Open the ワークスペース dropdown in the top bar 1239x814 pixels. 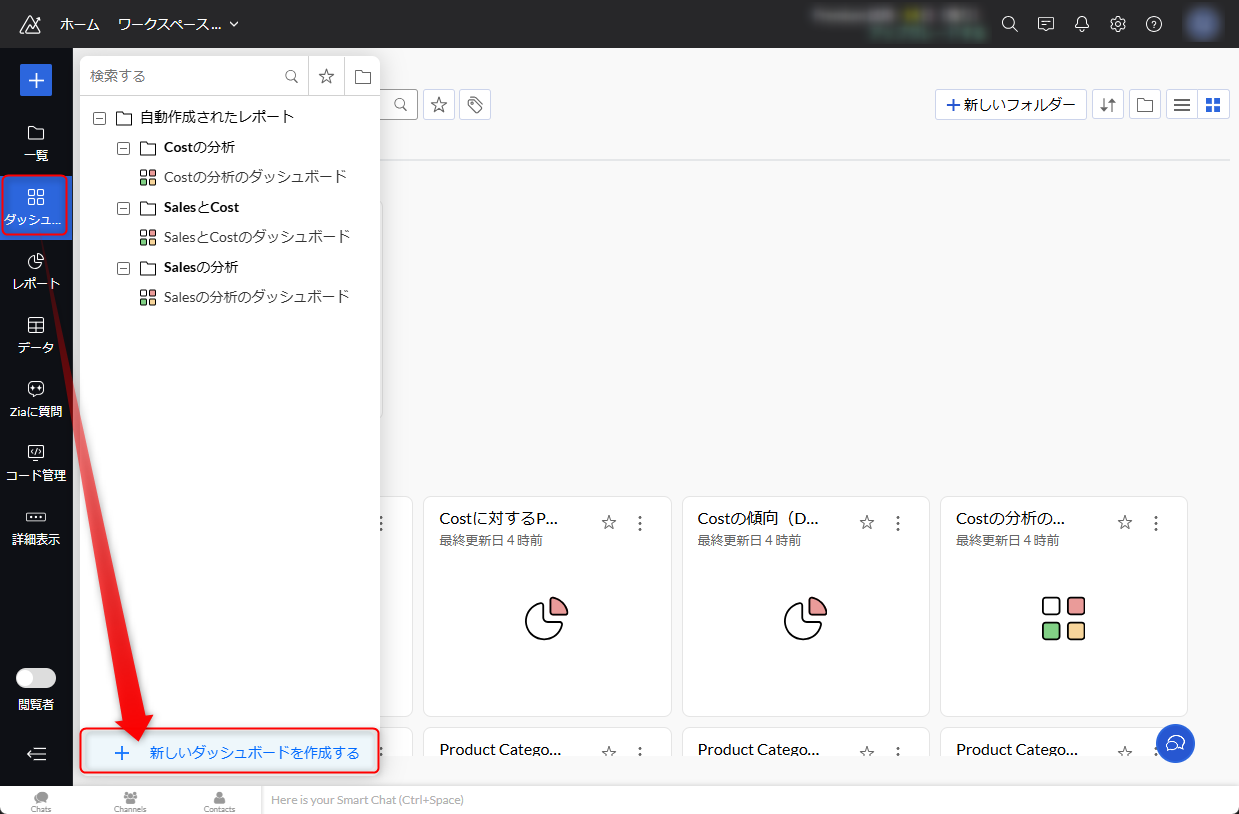(x=178, y=23)
